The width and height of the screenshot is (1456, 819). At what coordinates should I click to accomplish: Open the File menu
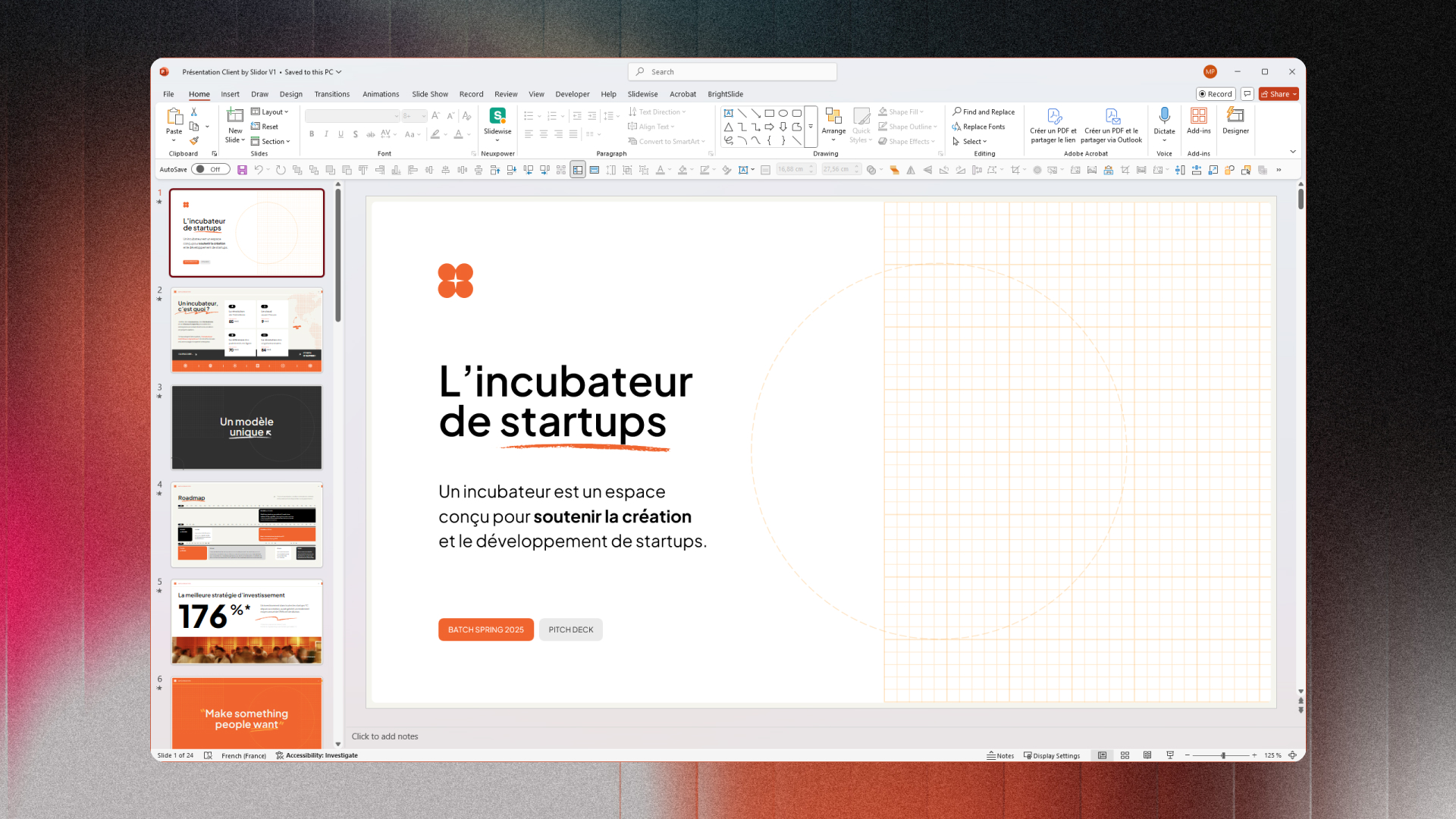pyautogui.click(x=168, y=95)
